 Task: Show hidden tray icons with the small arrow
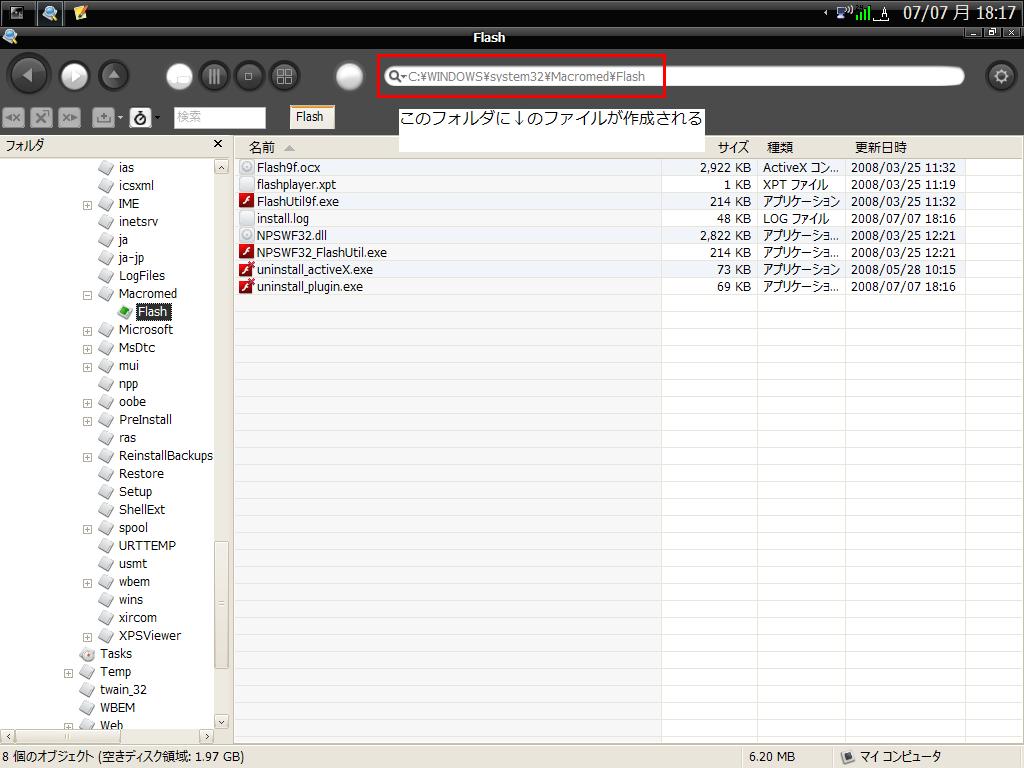click(825, 12)
